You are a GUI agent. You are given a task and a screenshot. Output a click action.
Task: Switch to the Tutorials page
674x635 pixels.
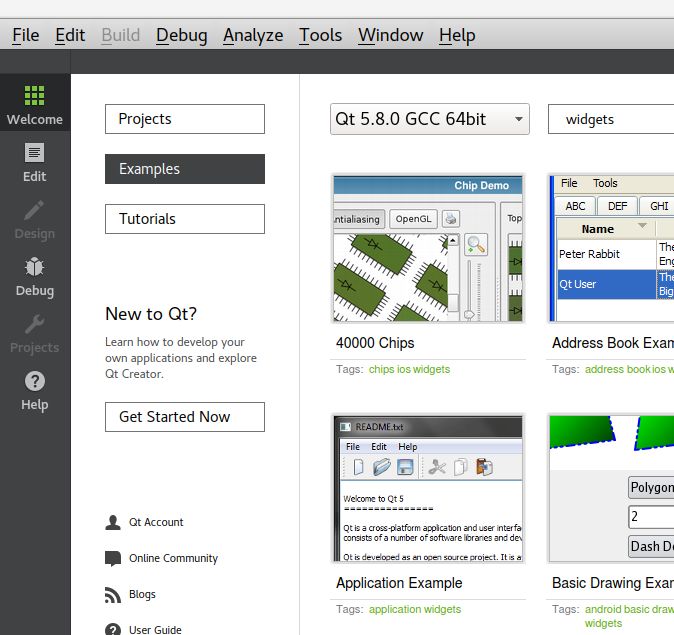[x=185, y=219]
